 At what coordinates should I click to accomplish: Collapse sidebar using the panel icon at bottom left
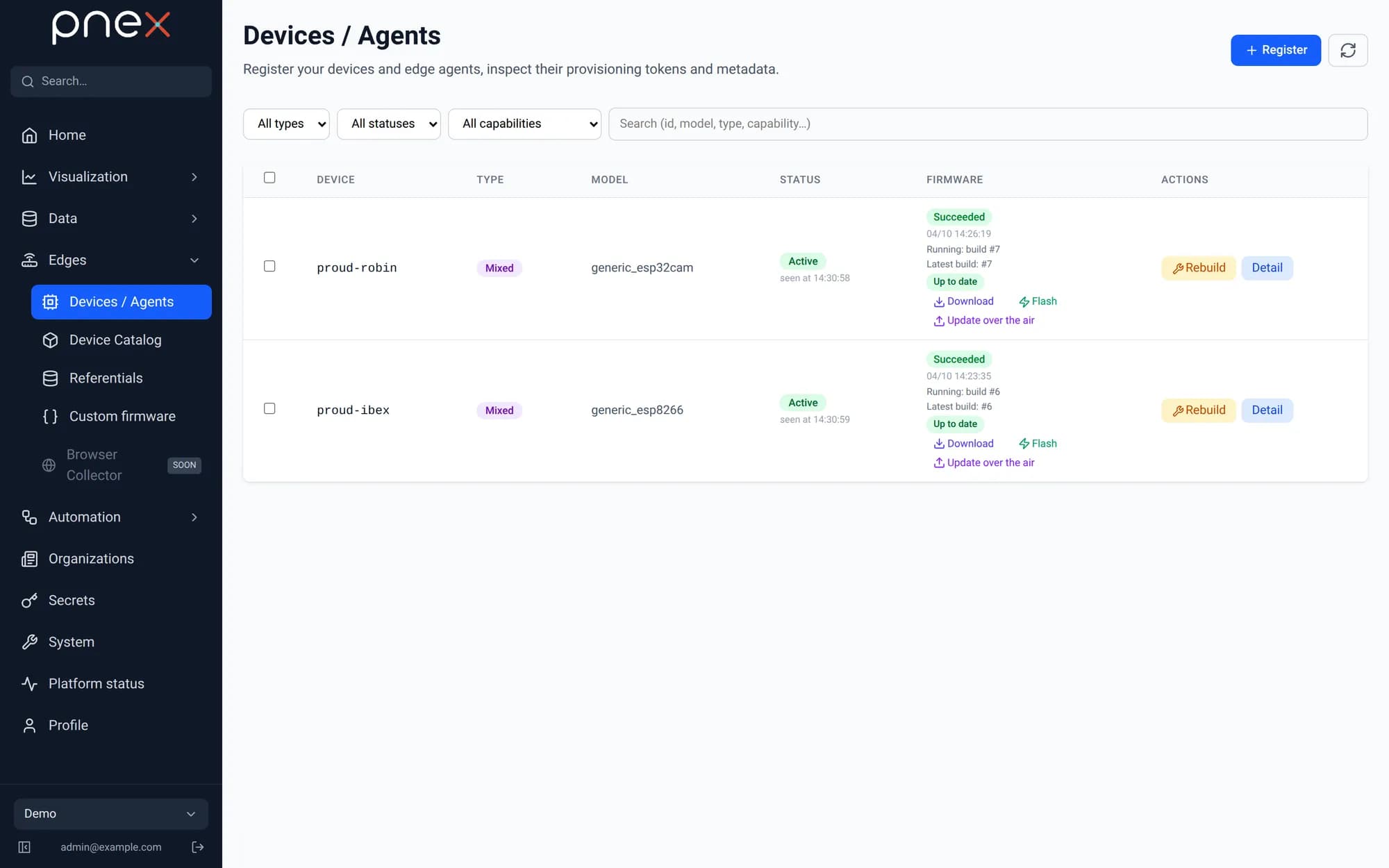pos(24,846)
